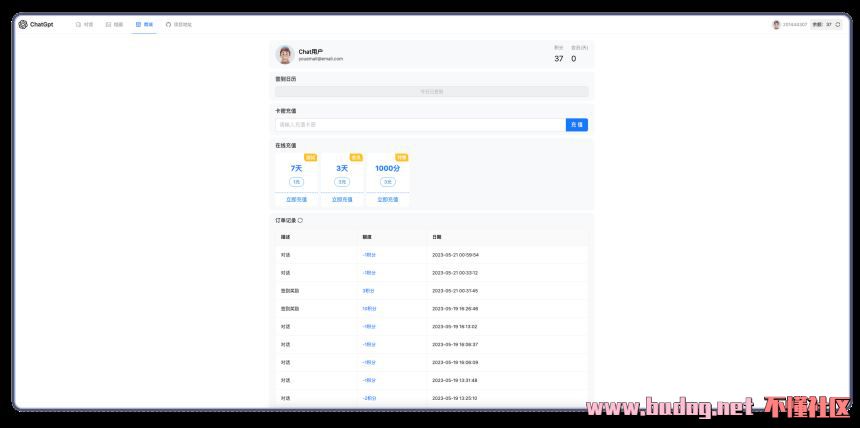860x428 pixels.
Task: Open the 绘画 drawing tab
Action: tap(114, 25)
